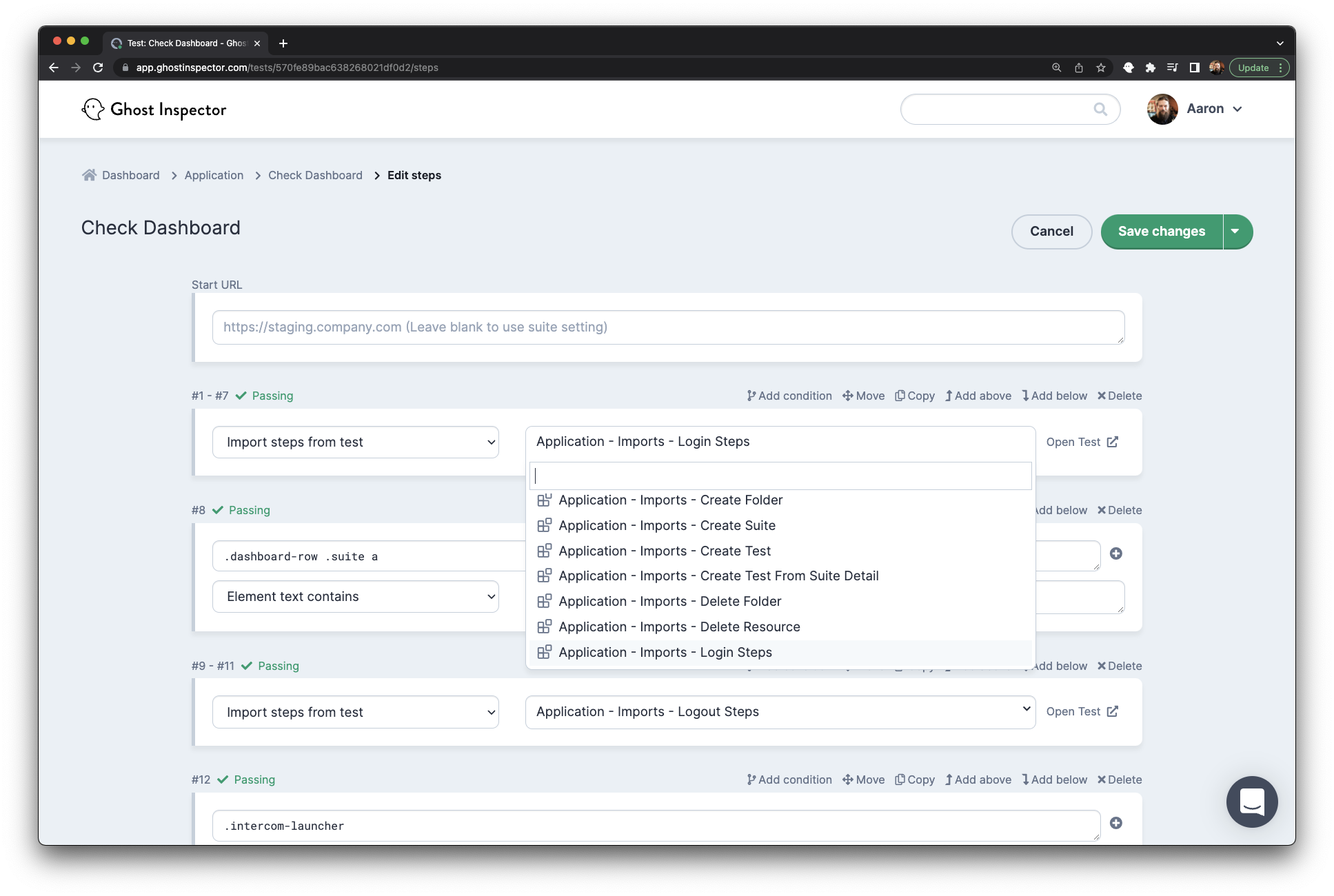Expand the Aaron account menu
Screen dimensions: 1334x896
(x=1215, y=108)
